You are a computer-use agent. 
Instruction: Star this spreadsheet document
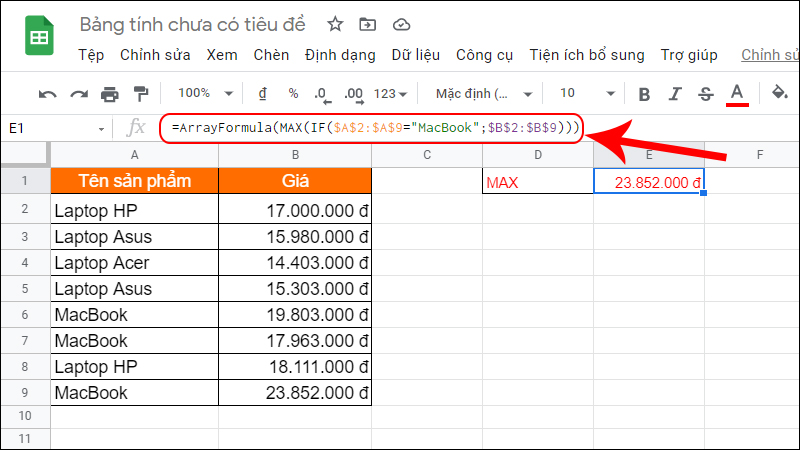pos(335,23)
